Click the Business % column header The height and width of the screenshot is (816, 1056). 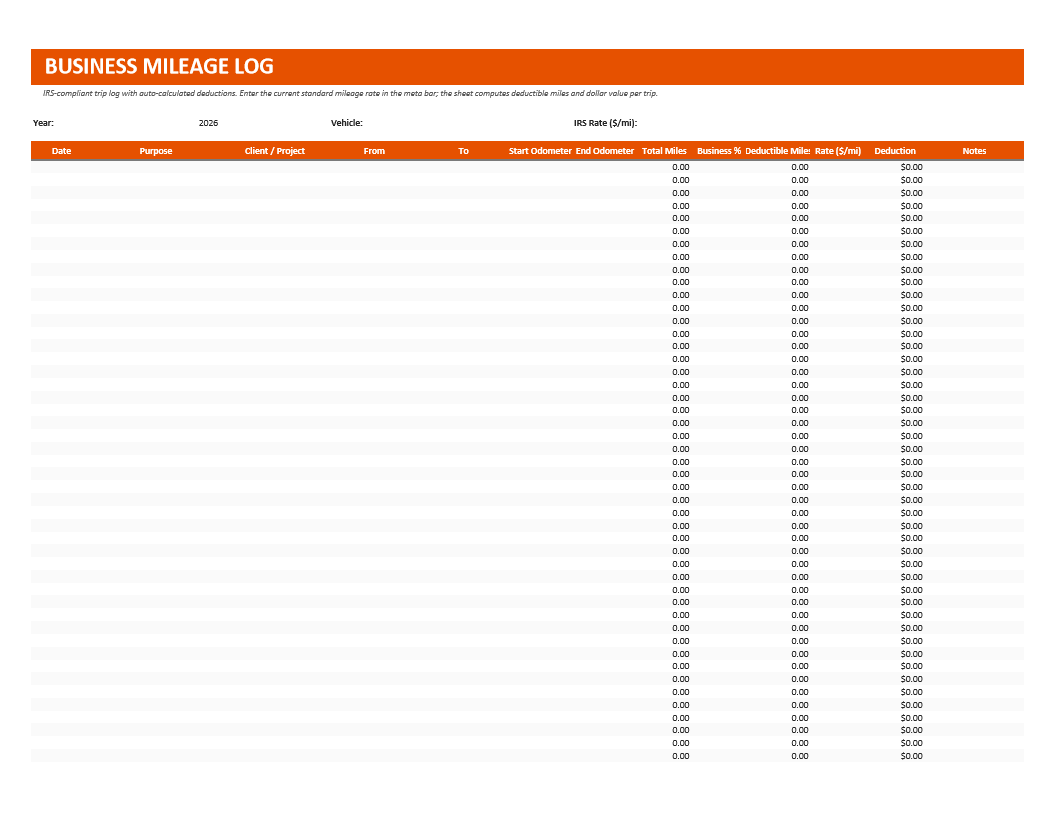719,151
